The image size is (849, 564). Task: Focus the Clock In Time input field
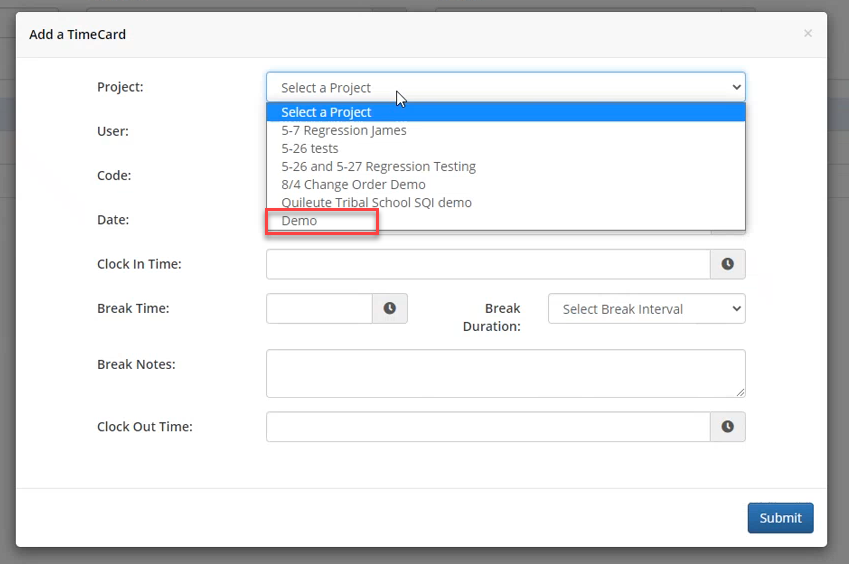488,264
